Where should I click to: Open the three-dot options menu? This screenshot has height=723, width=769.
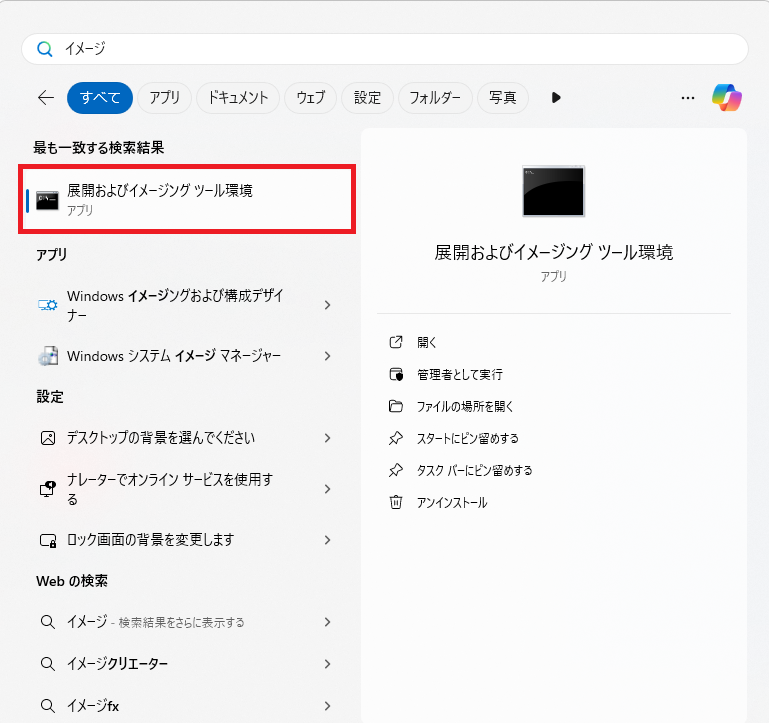click(688, 98)
